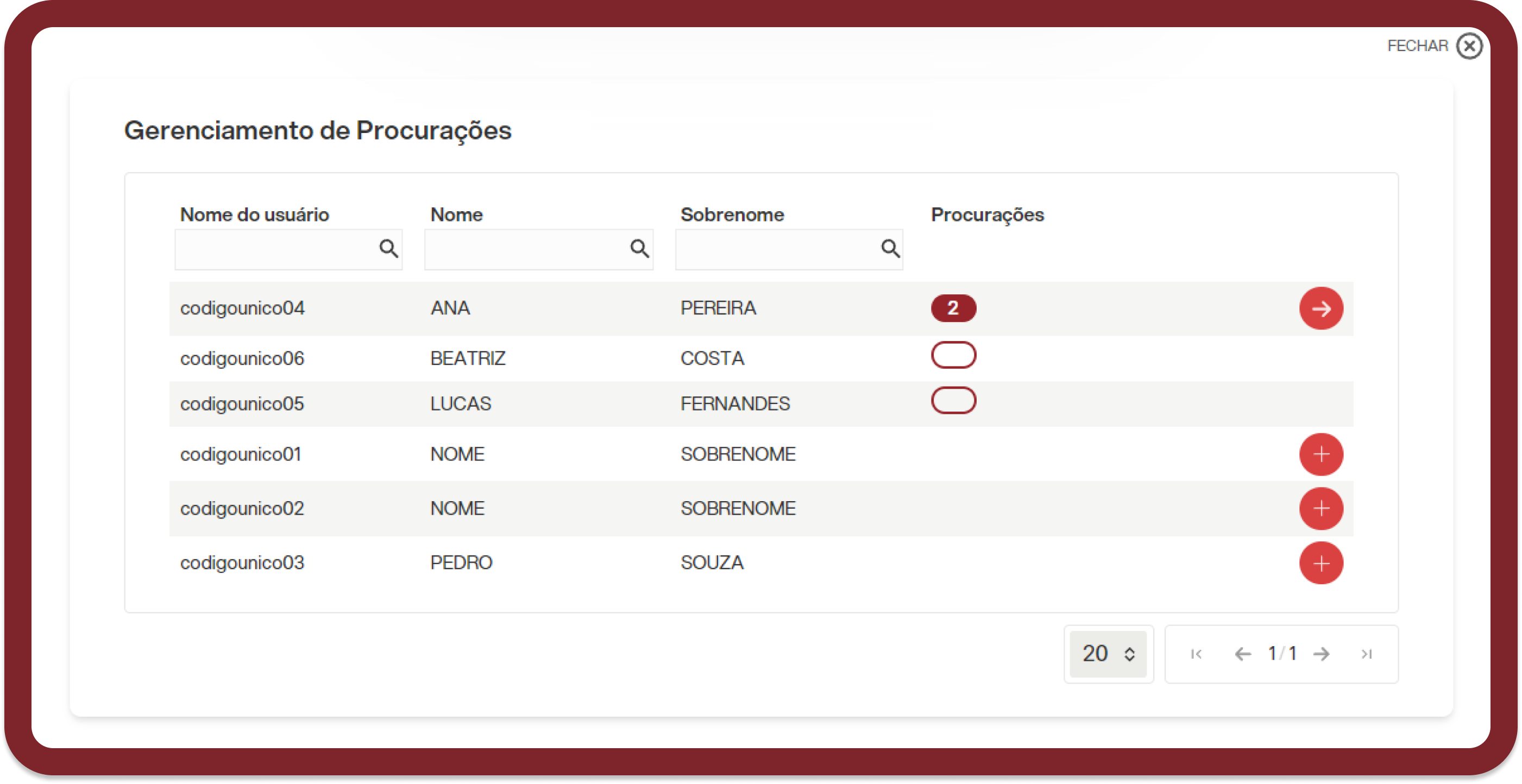The height and width of the screenshot is (784, 1522).
Task: Open procurações arrow for codigounico04
Action: coord(1320,308)
